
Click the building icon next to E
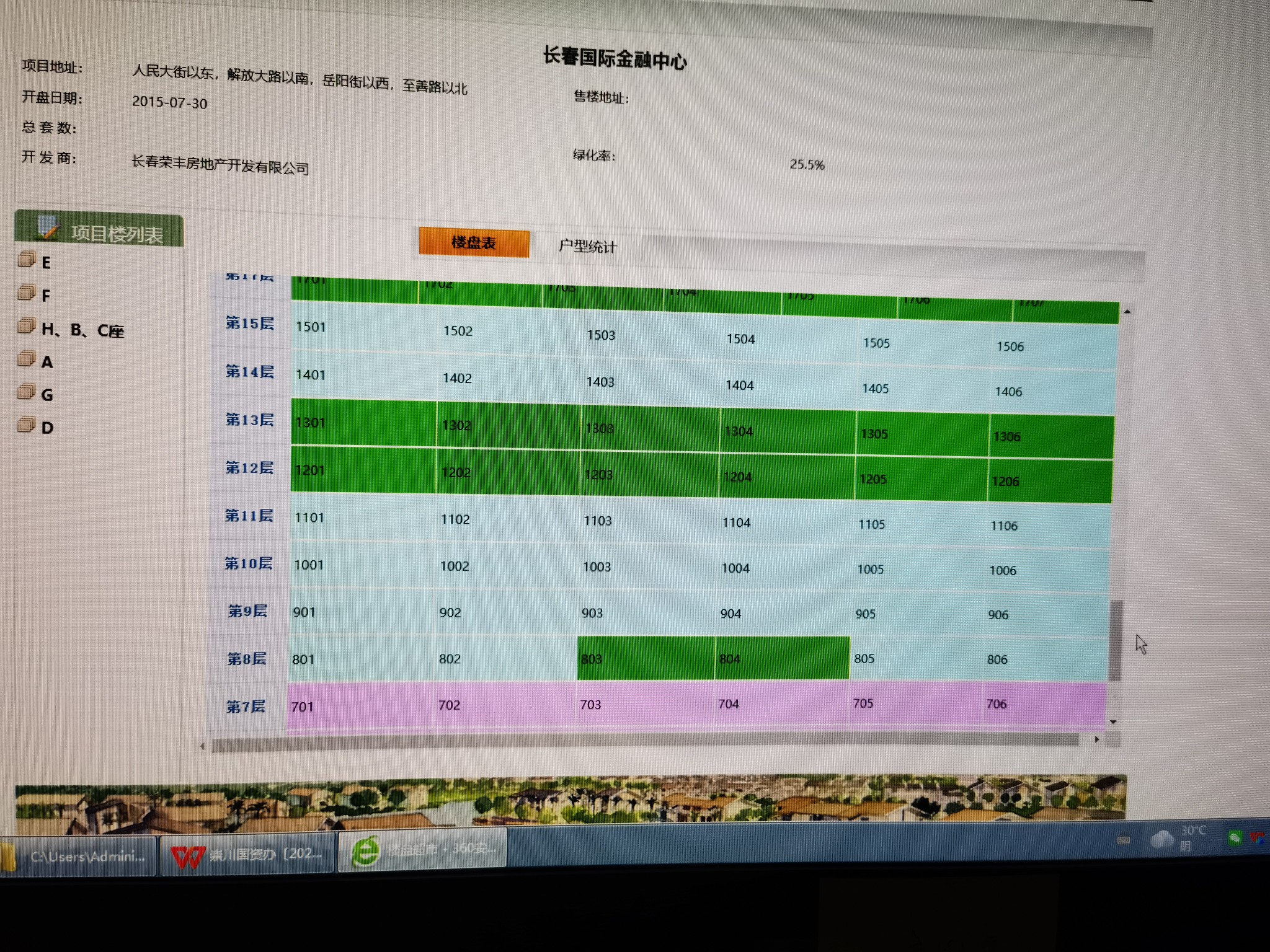pos(27,260)
